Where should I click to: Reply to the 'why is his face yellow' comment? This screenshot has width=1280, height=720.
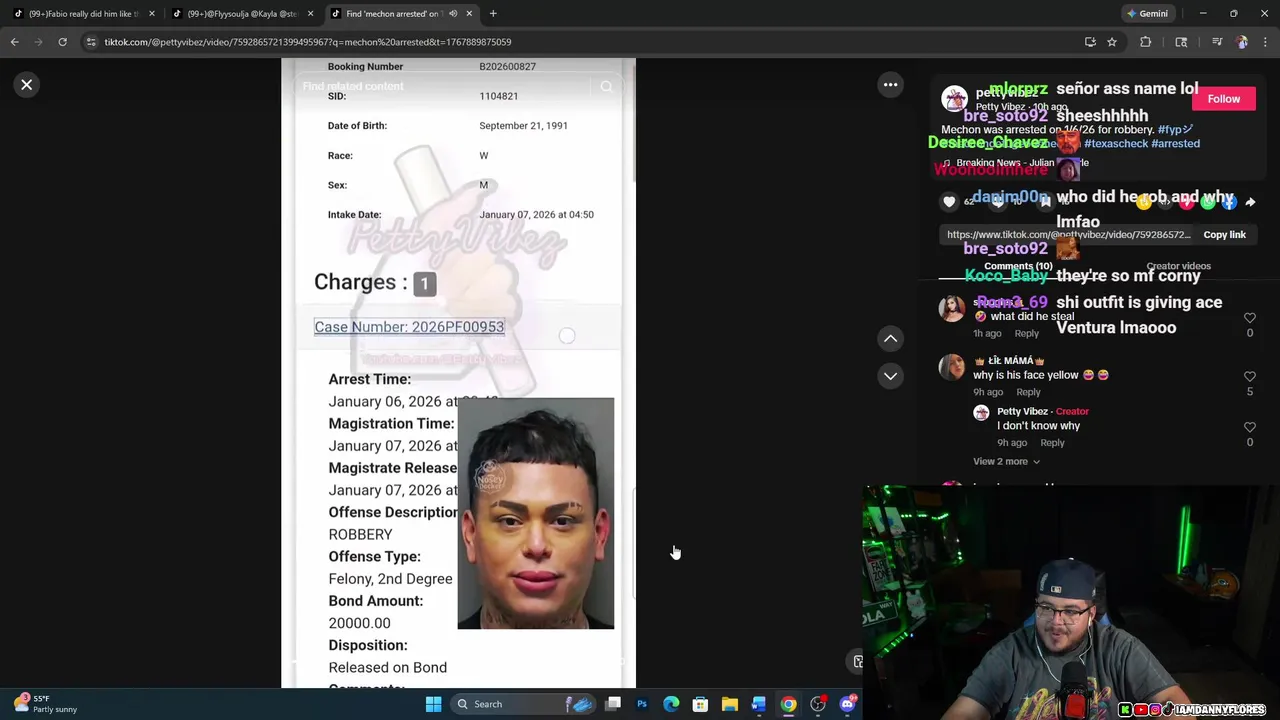pyautogui.click(x=1028, y=392)
